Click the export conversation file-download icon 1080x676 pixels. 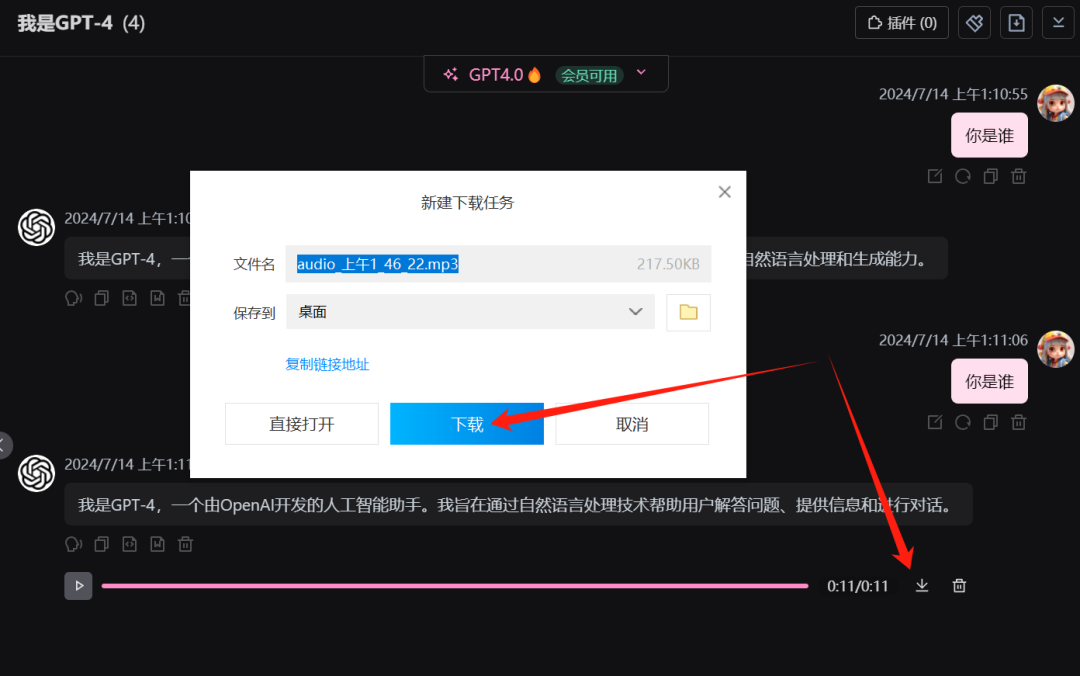point(1016,23)
